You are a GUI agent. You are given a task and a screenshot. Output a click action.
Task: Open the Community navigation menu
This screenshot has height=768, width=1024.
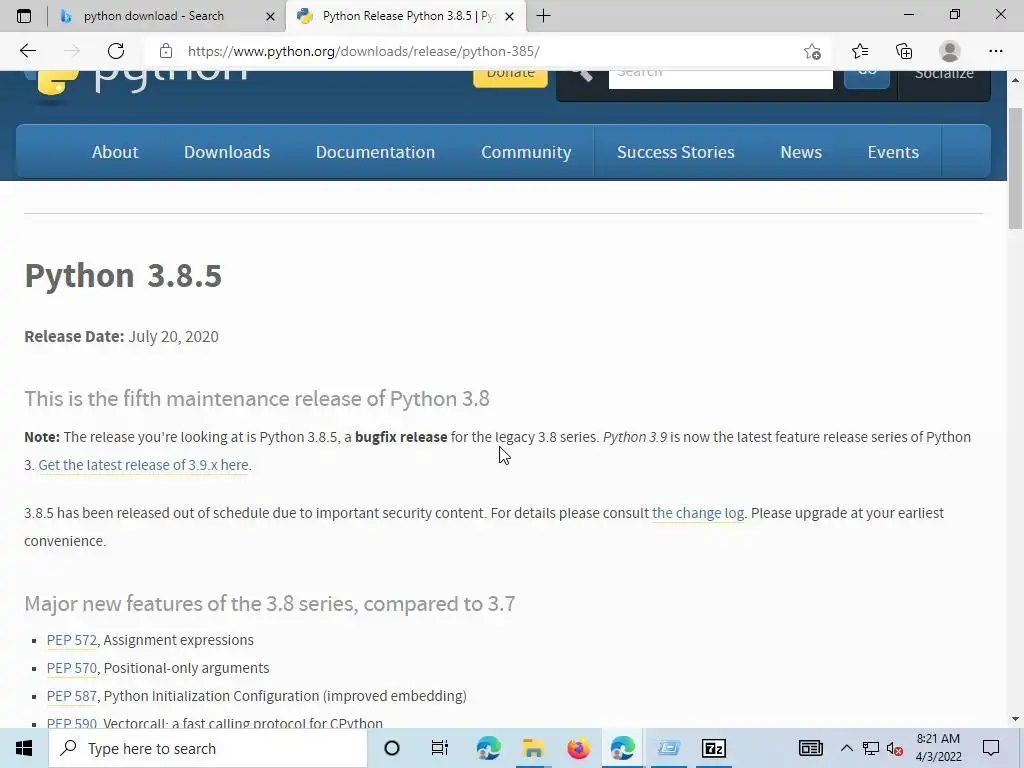pyautogui.click(x=526, y=152)
